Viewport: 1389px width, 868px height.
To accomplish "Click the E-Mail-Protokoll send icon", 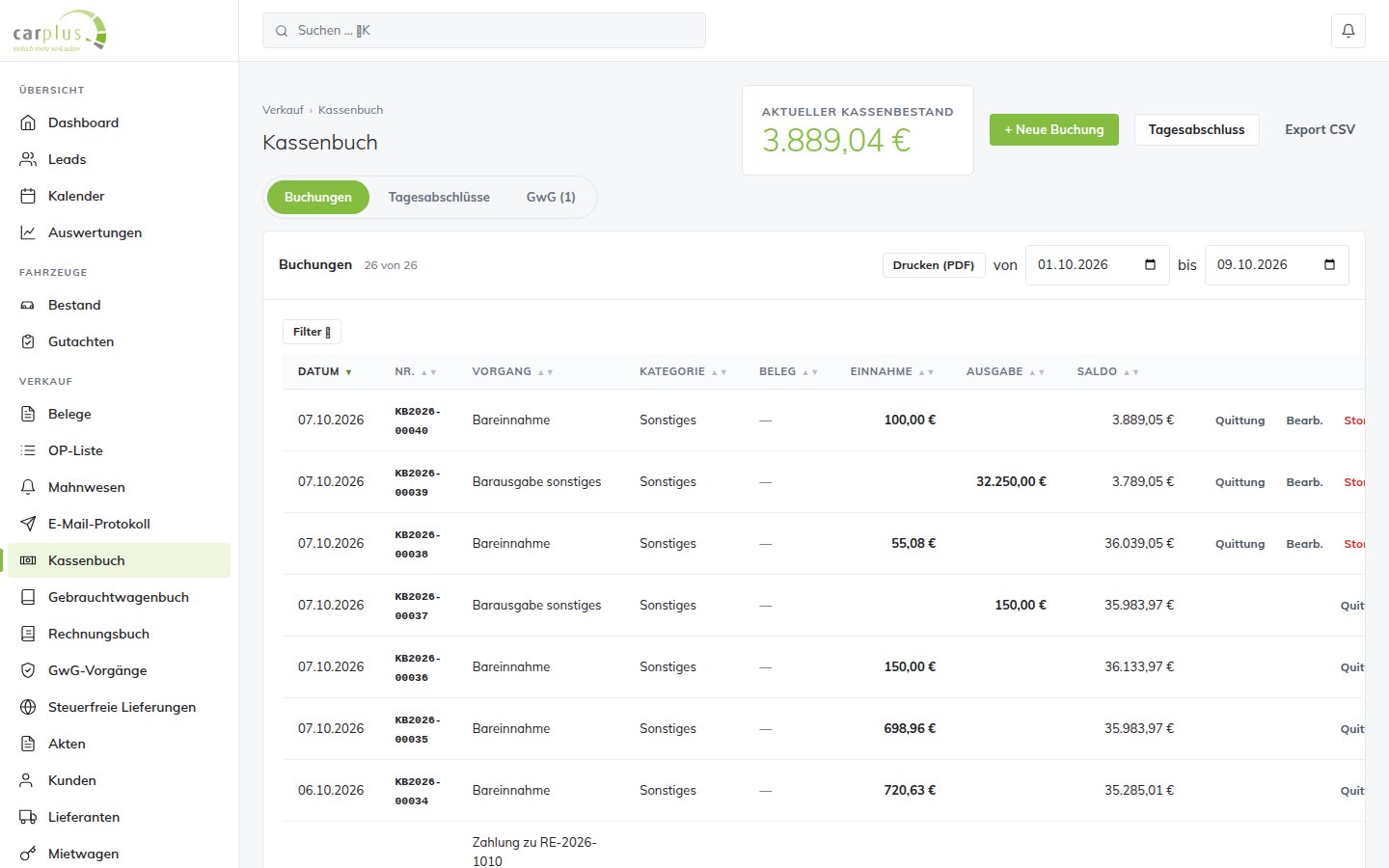I will (28, 524).
